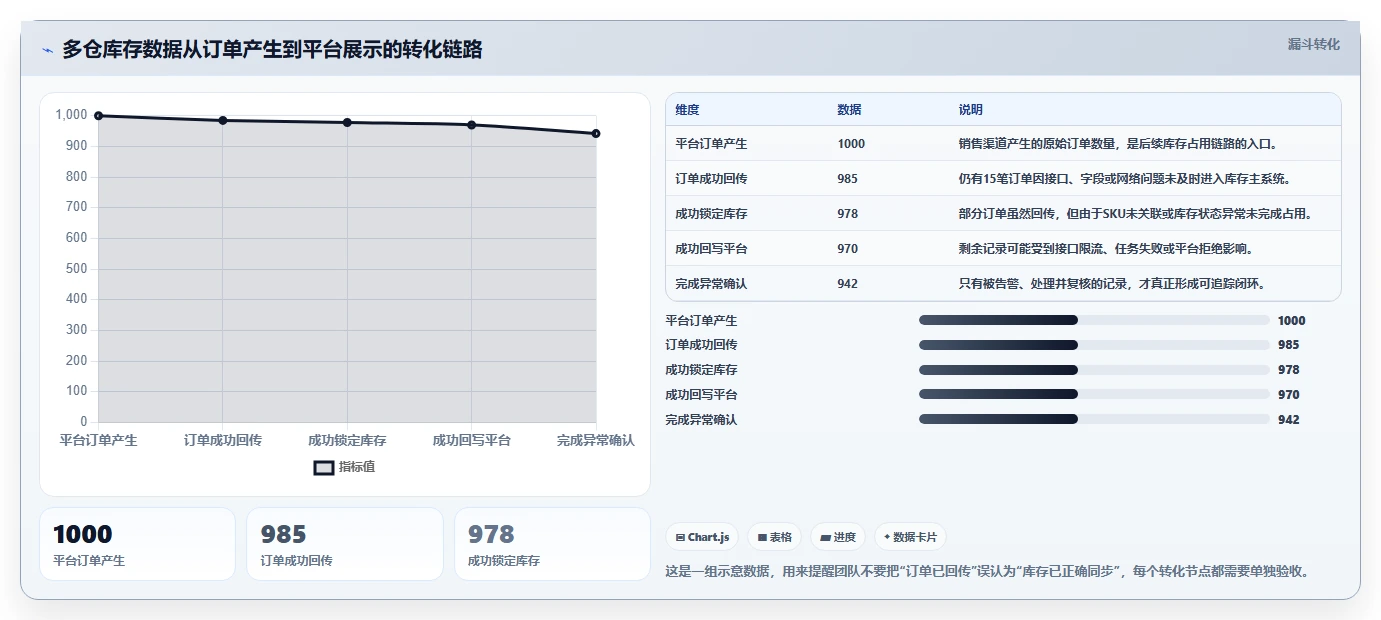Click the 平台订单产生 progress bar
1381x620 pixels.
point(1094,320)
